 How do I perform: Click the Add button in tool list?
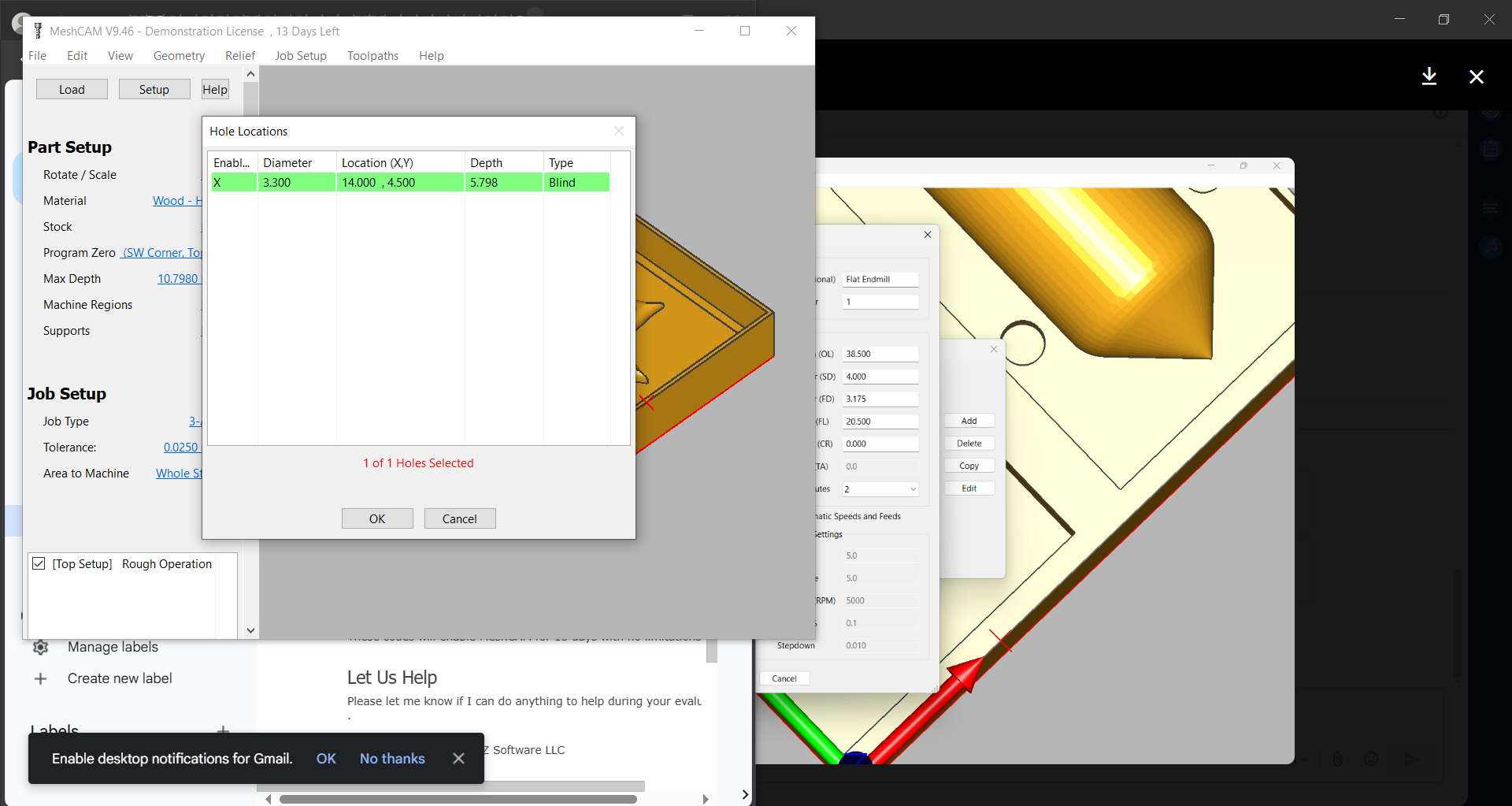(969, 421)
